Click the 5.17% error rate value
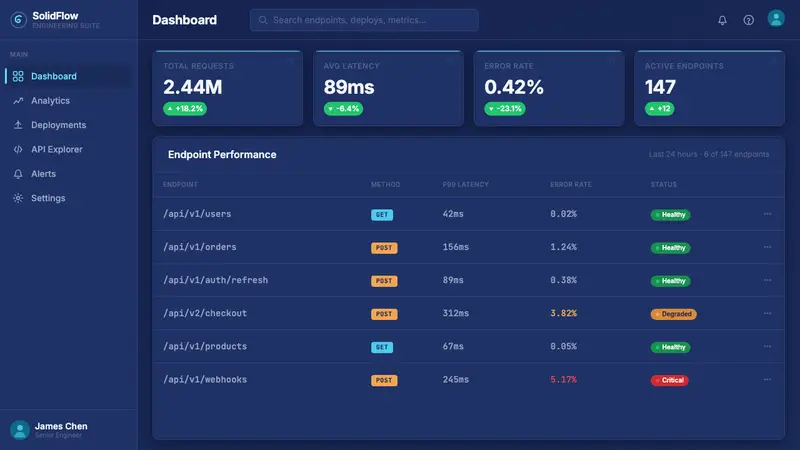The height and width of the screenshot is (450, 800). pyautogui.click(x=563, y=380)
